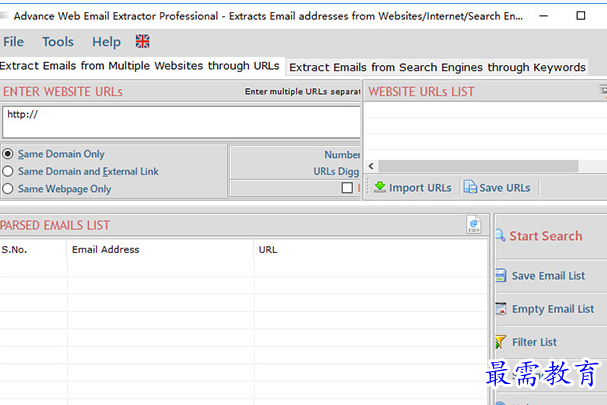
Task: Click the Filter List funnel icon
Action: (x=500, y=342)
